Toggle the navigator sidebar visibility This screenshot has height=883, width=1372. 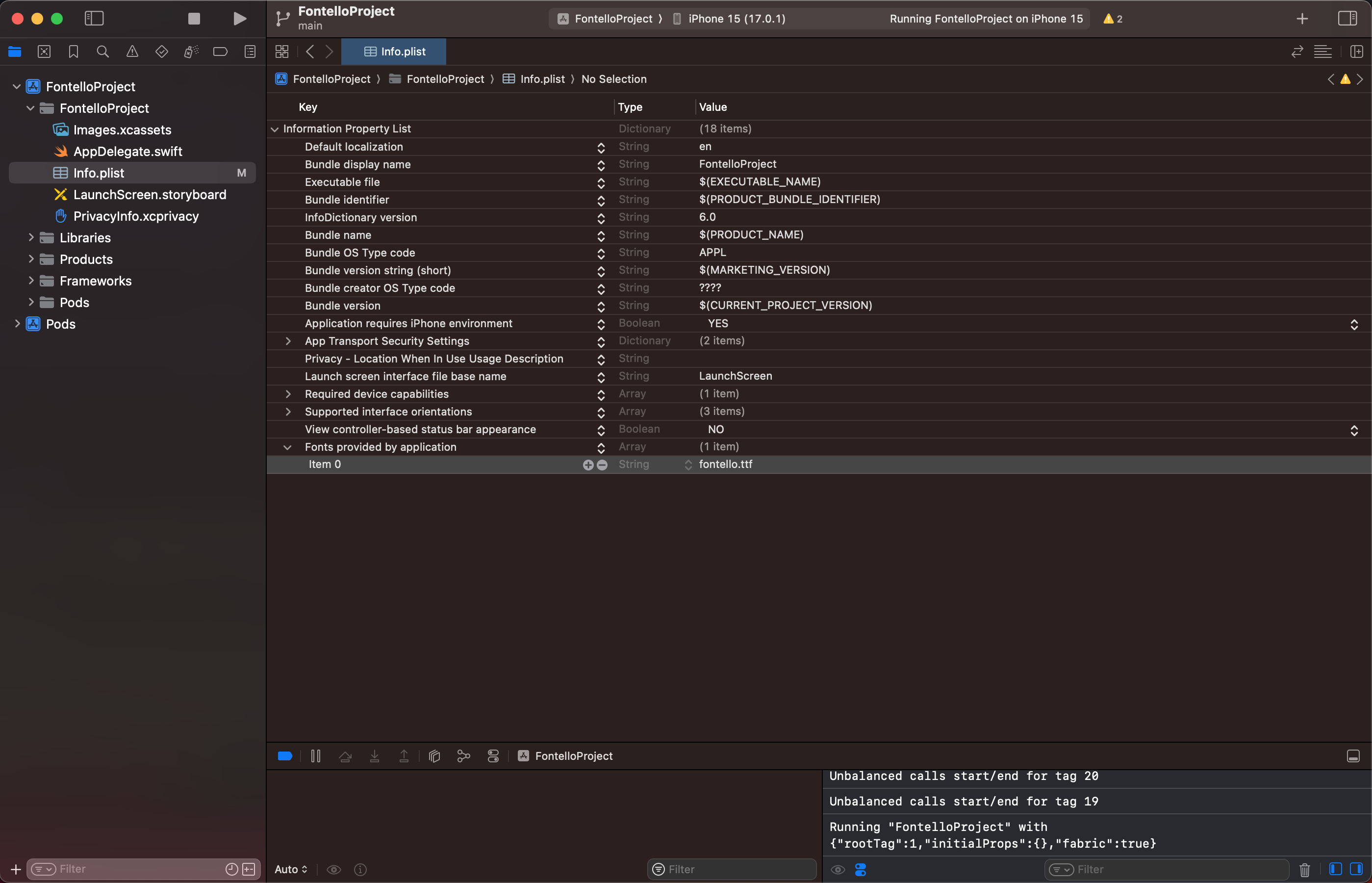coord(94,18)
